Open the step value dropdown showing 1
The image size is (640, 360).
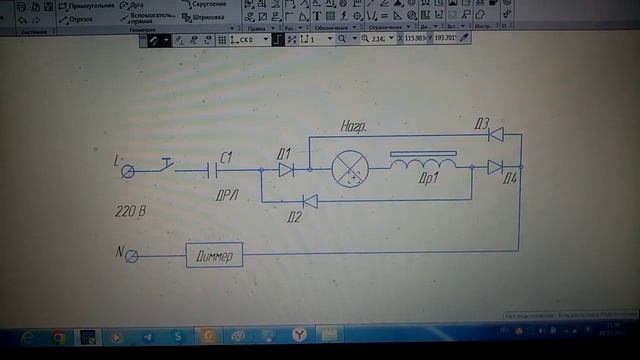click(x=330, y=39)
